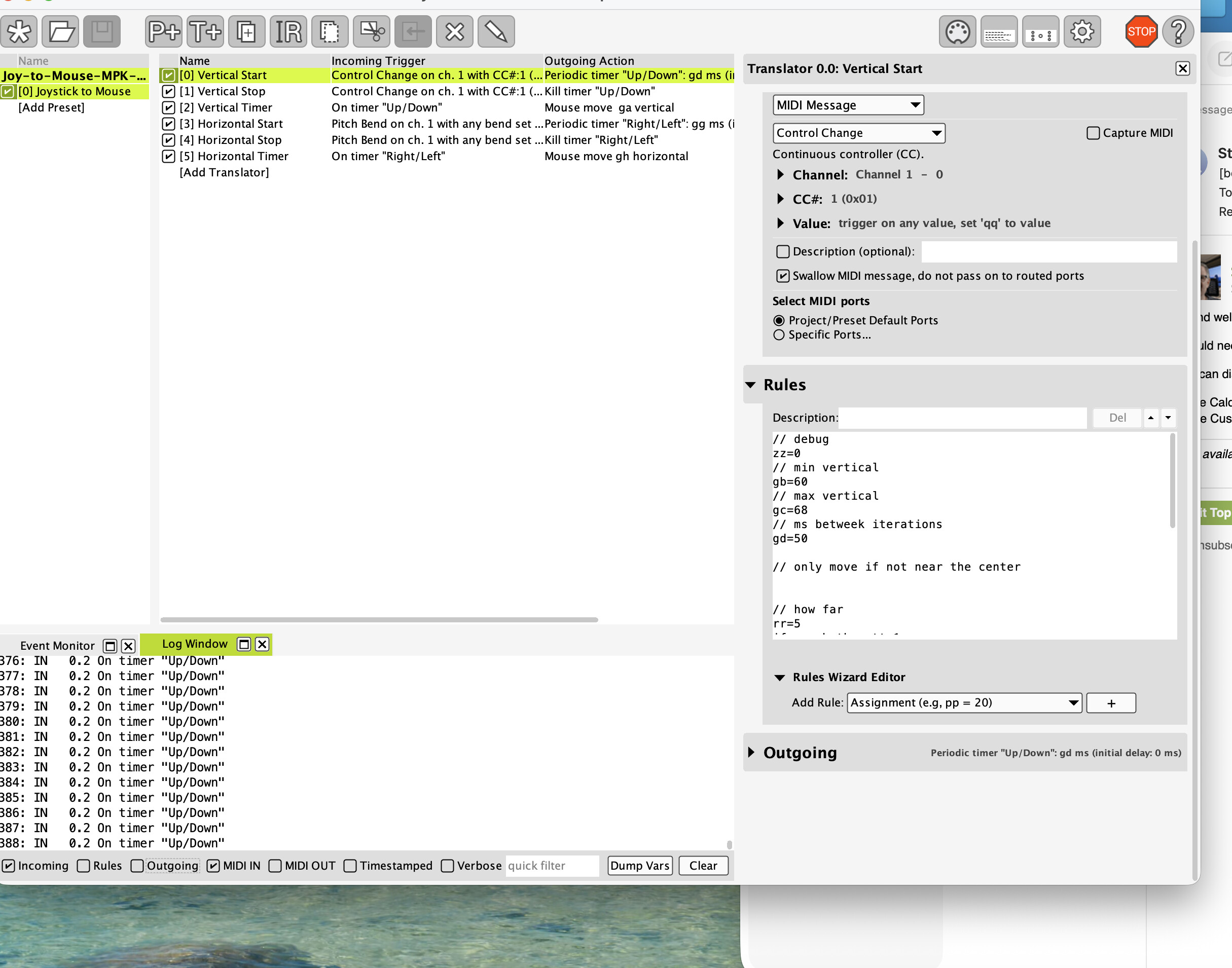Image resolution: width=1232 pixels, height=968 pixels.
Task: Open the Add Rule assignment dropdown
Action: pos(964,703)
